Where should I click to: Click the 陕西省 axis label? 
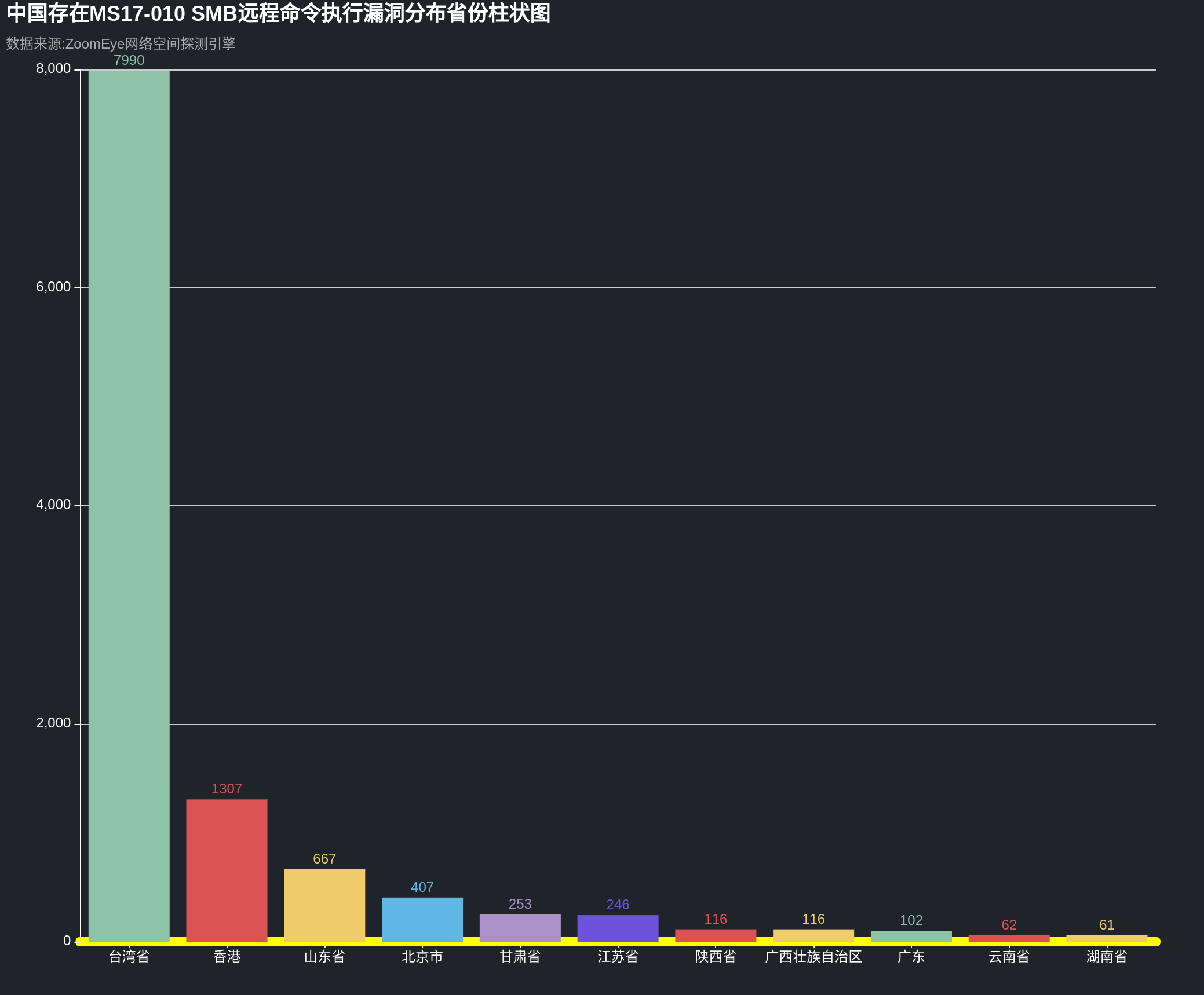point(716,957)
